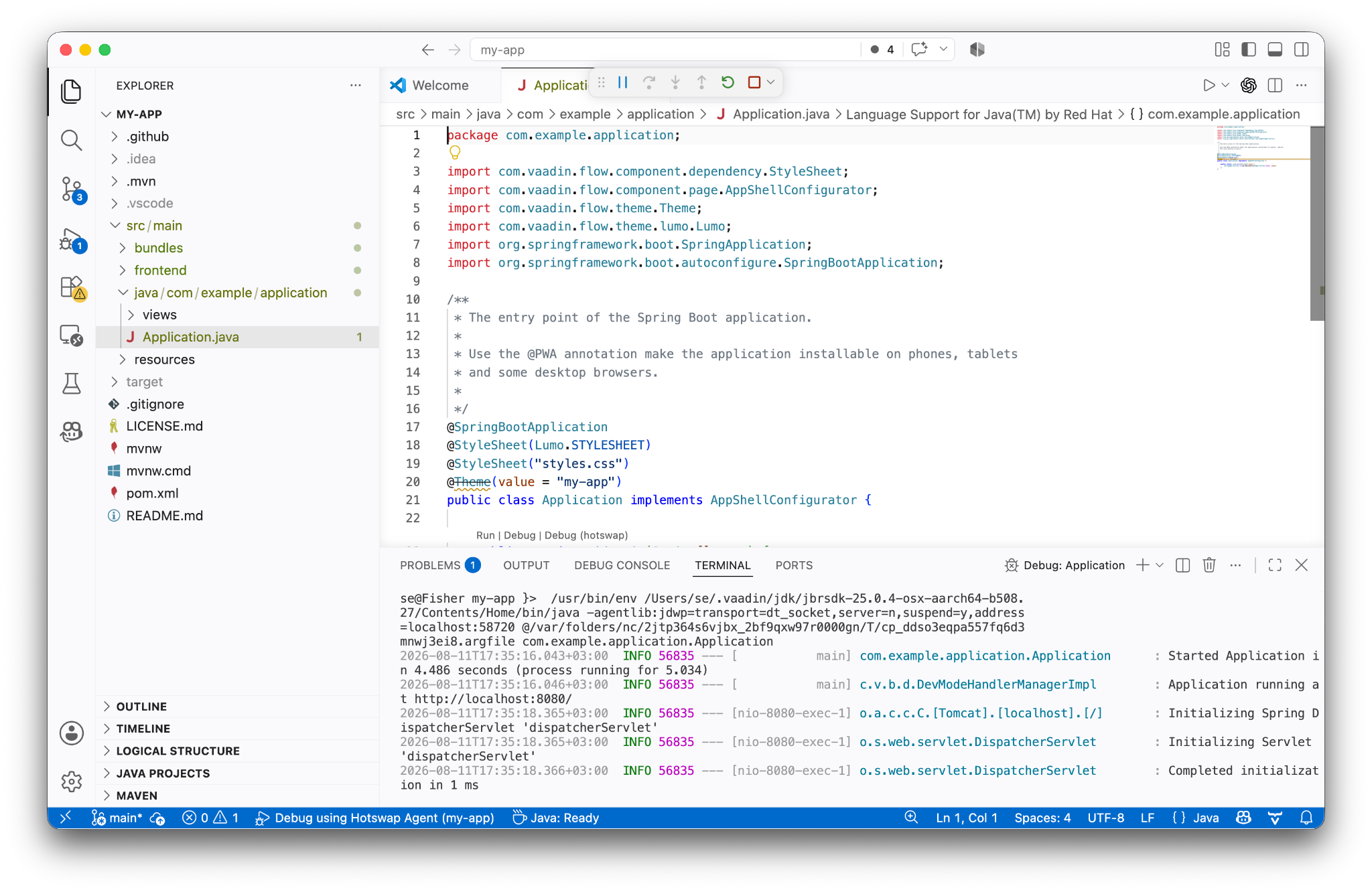Maximize the terminal panel size
The height and width of the screenshot is (892, 1372).
click(x=1275, y=565)
